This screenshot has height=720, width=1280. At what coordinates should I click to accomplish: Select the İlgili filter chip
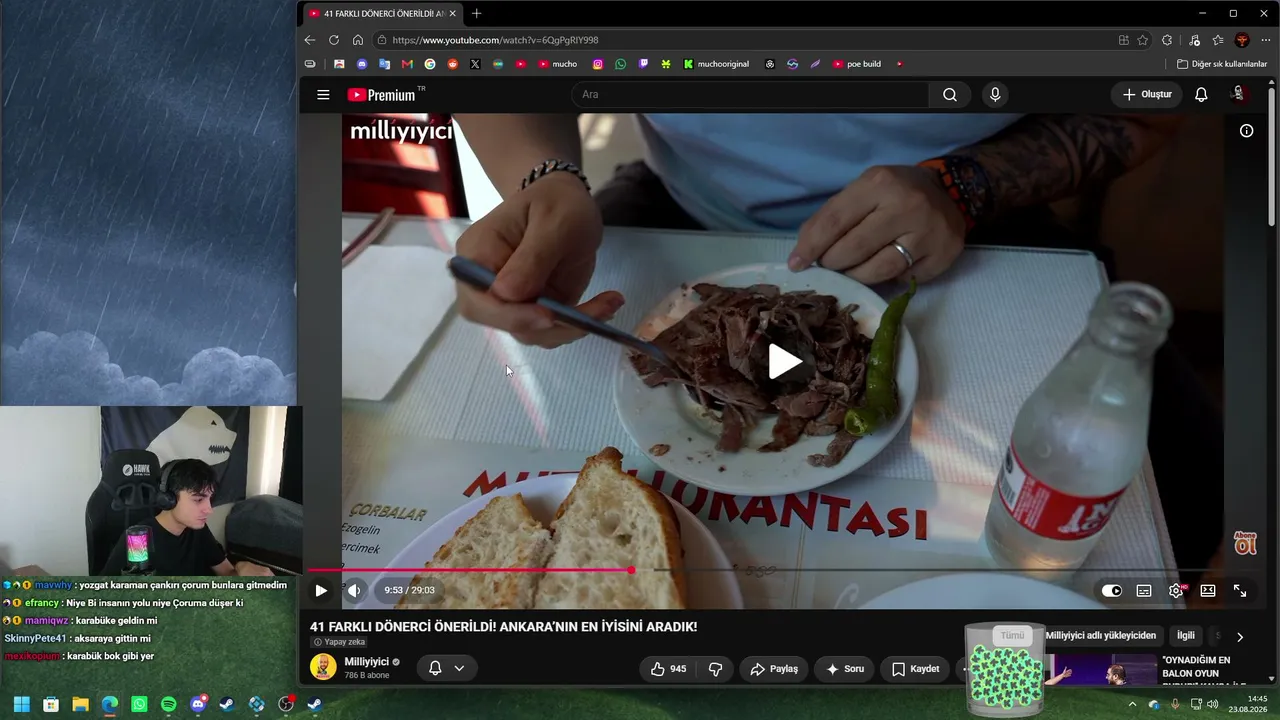[1186, 636]
